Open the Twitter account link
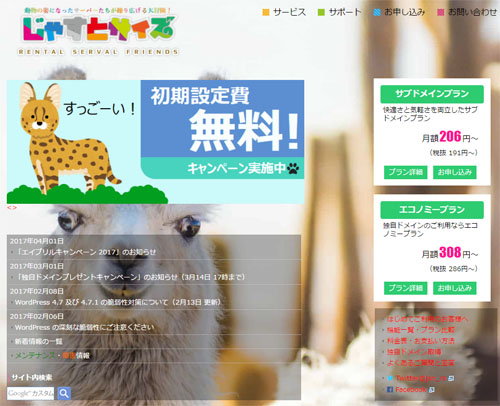 [421, 378]
